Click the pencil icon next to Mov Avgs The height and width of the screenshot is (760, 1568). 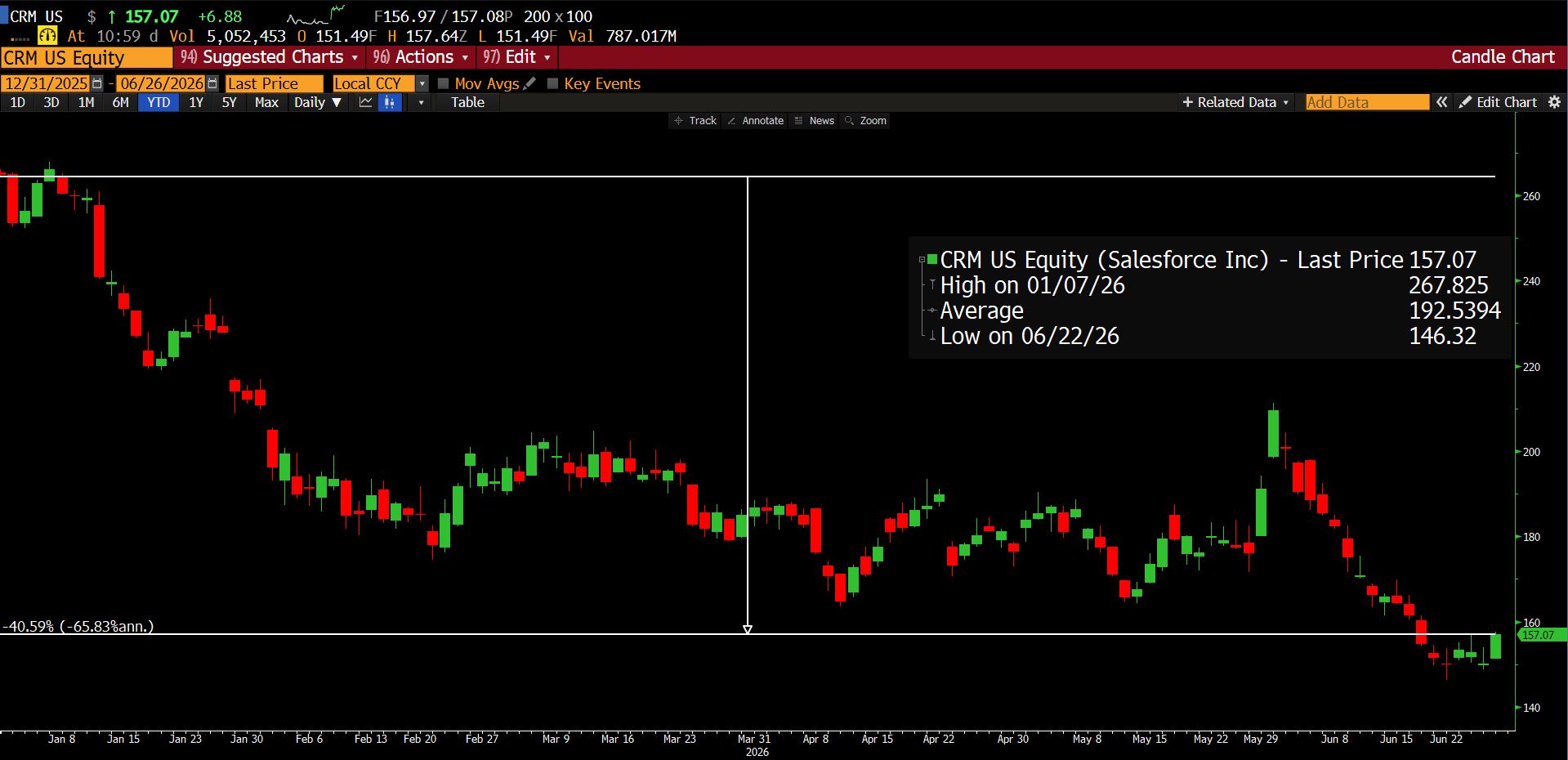tap(529, 83)
